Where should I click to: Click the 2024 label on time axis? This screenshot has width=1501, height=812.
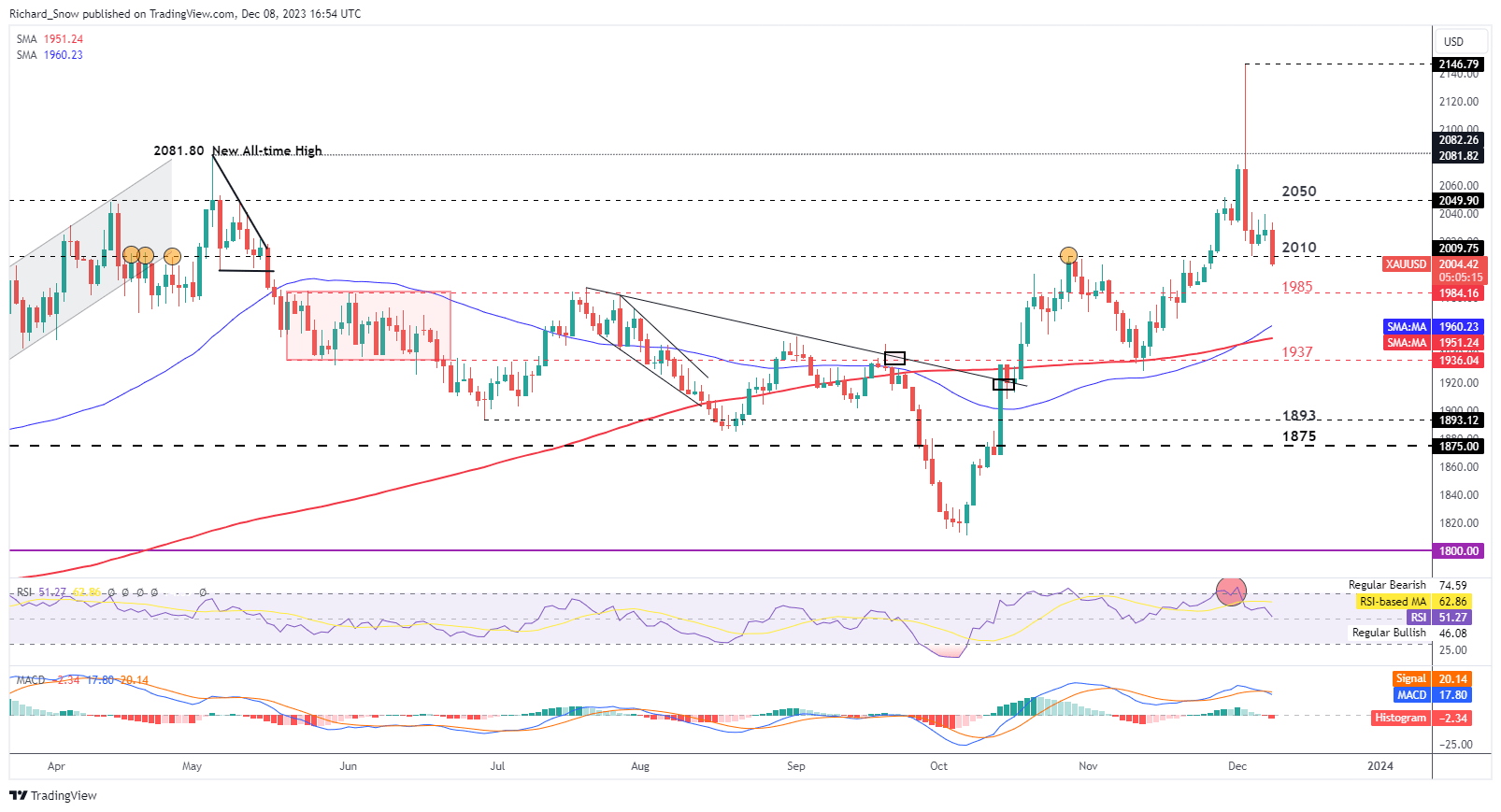[x=1380, y=766]
